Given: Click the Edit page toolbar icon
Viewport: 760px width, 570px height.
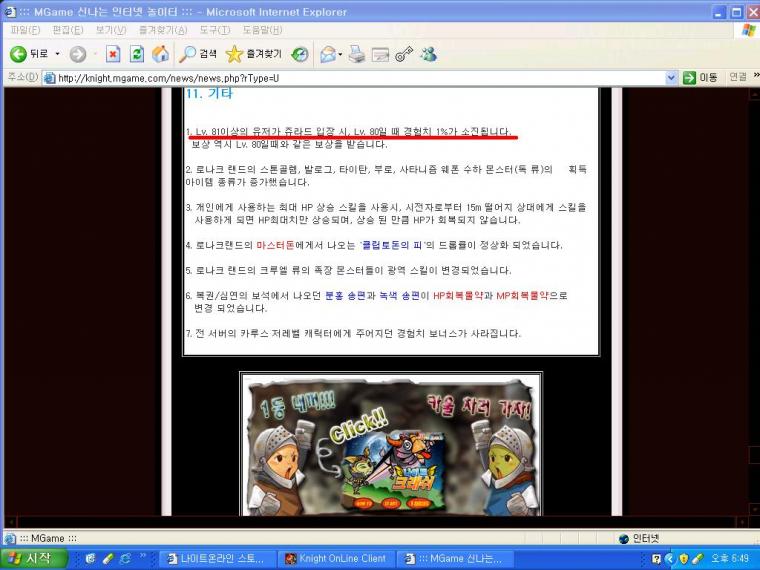Looking at the screenshot, I should [x=380, y=54].
